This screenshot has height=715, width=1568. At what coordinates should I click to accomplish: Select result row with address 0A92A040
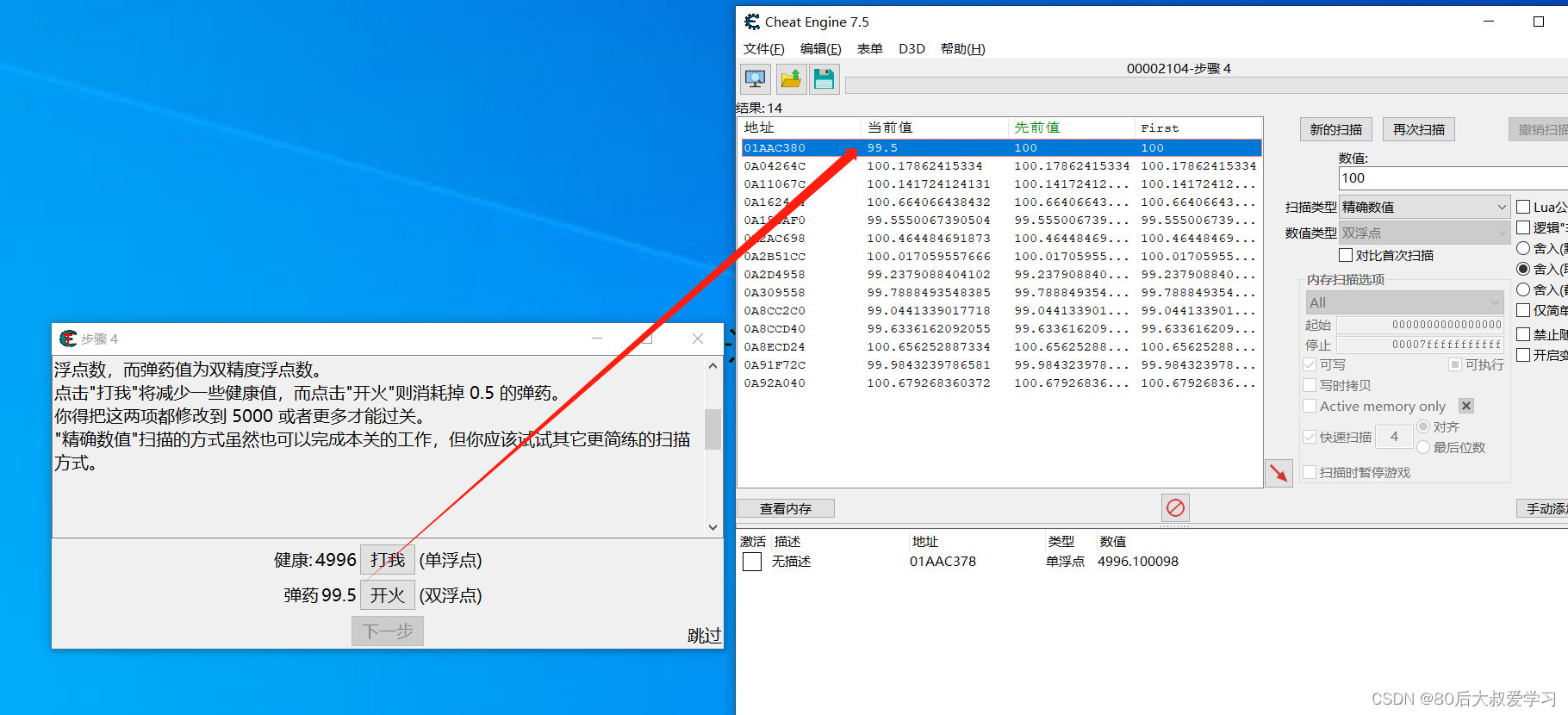(x=1001, y=382)
